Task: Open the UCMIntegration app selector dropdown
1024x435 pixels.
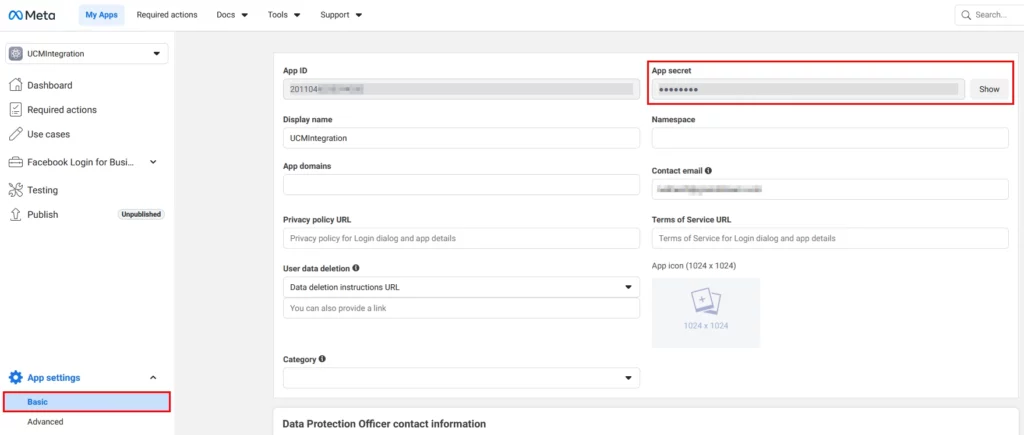Action: point(86,54)
